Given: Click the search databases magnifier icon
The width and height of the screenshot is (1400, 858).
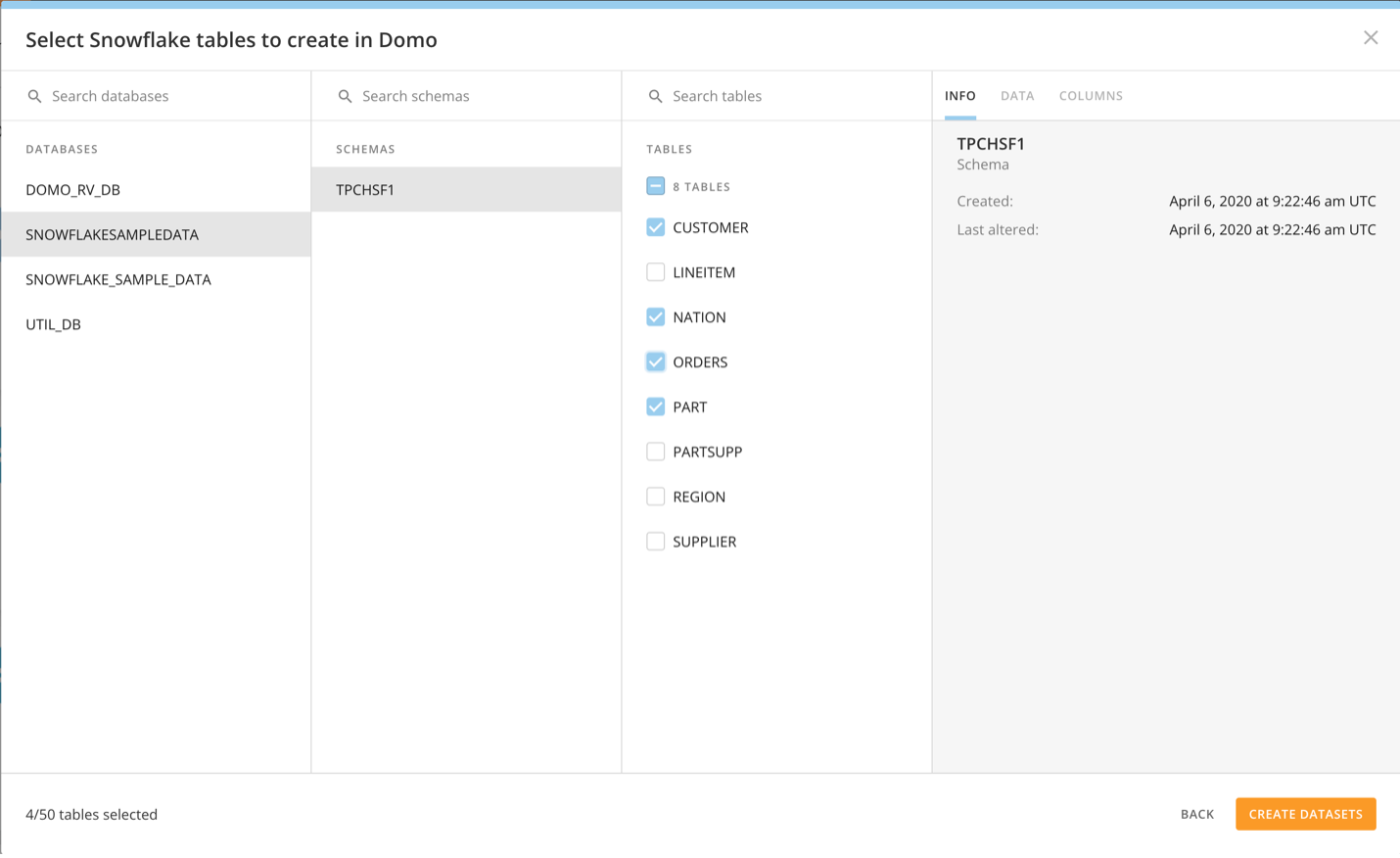Looking at the screenshot, I should pos(34,95).
